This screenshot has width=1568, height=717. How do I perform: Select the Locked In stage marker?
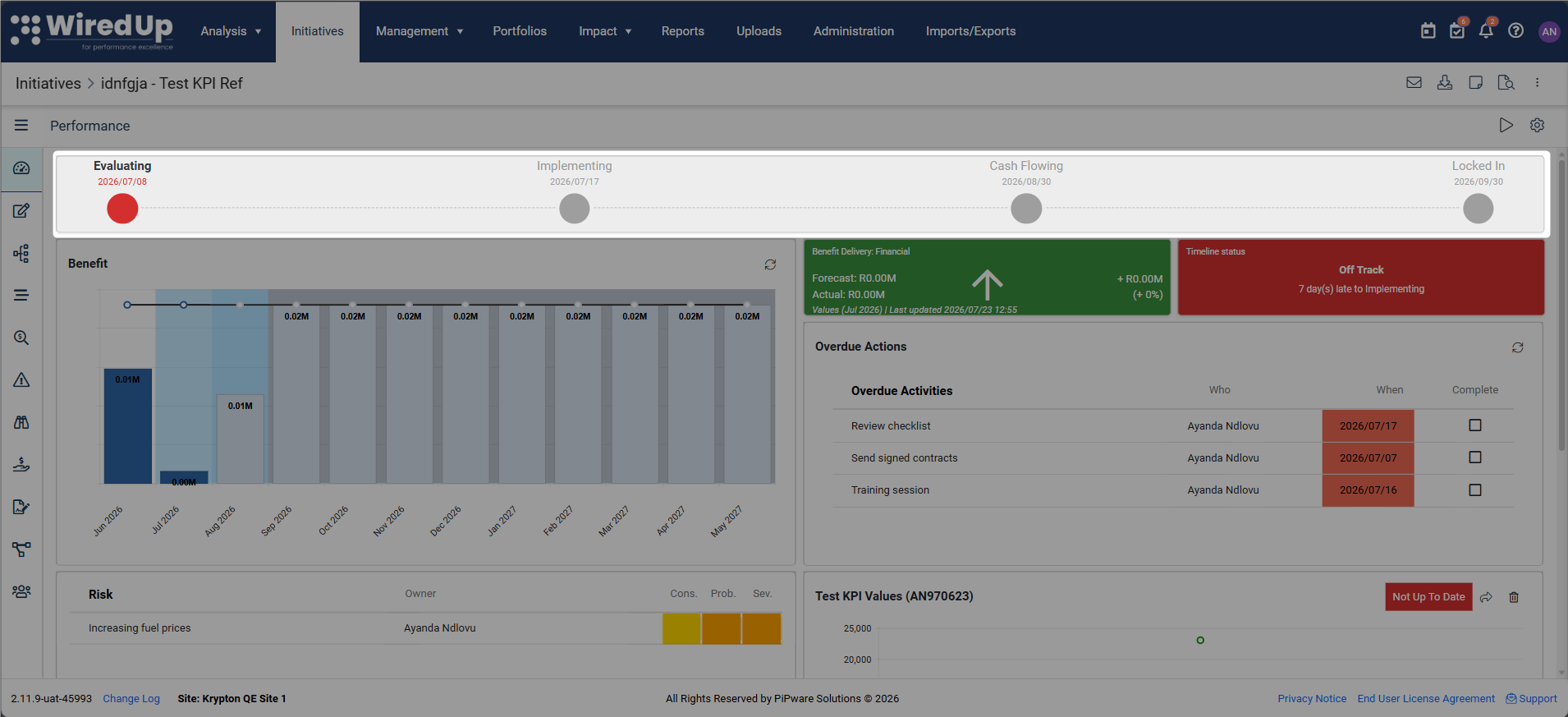click(x=1479, y=209)
